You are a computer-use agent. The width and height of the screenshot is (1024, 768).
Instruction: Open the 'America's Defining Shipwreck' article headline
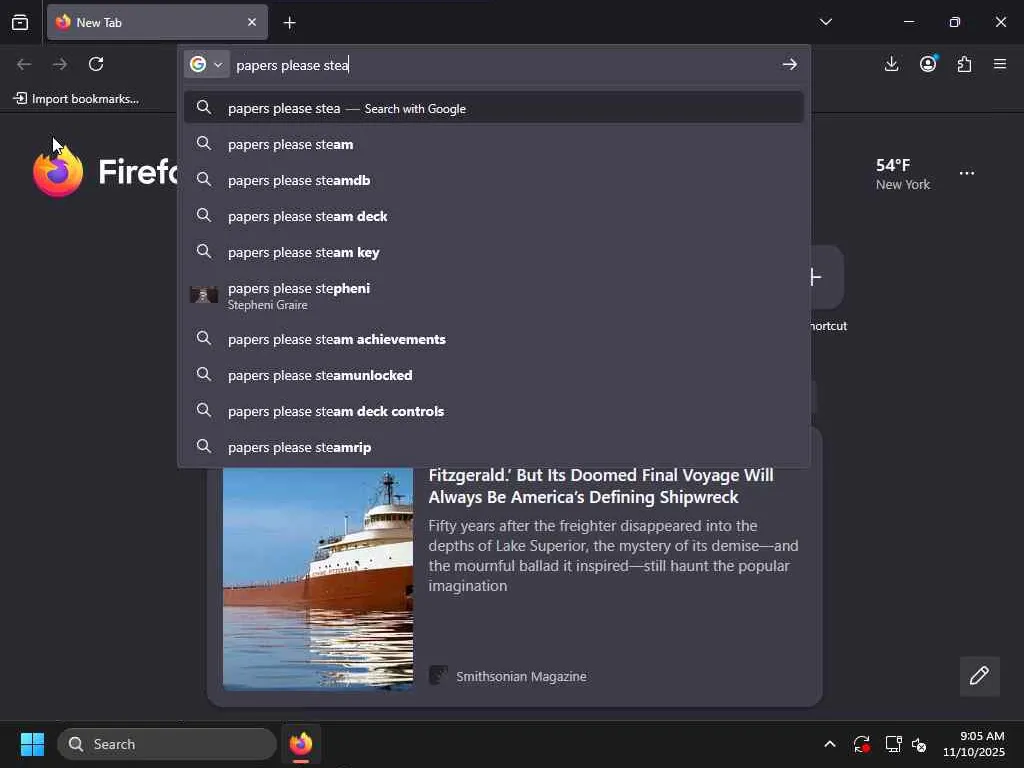click(600, 486)
